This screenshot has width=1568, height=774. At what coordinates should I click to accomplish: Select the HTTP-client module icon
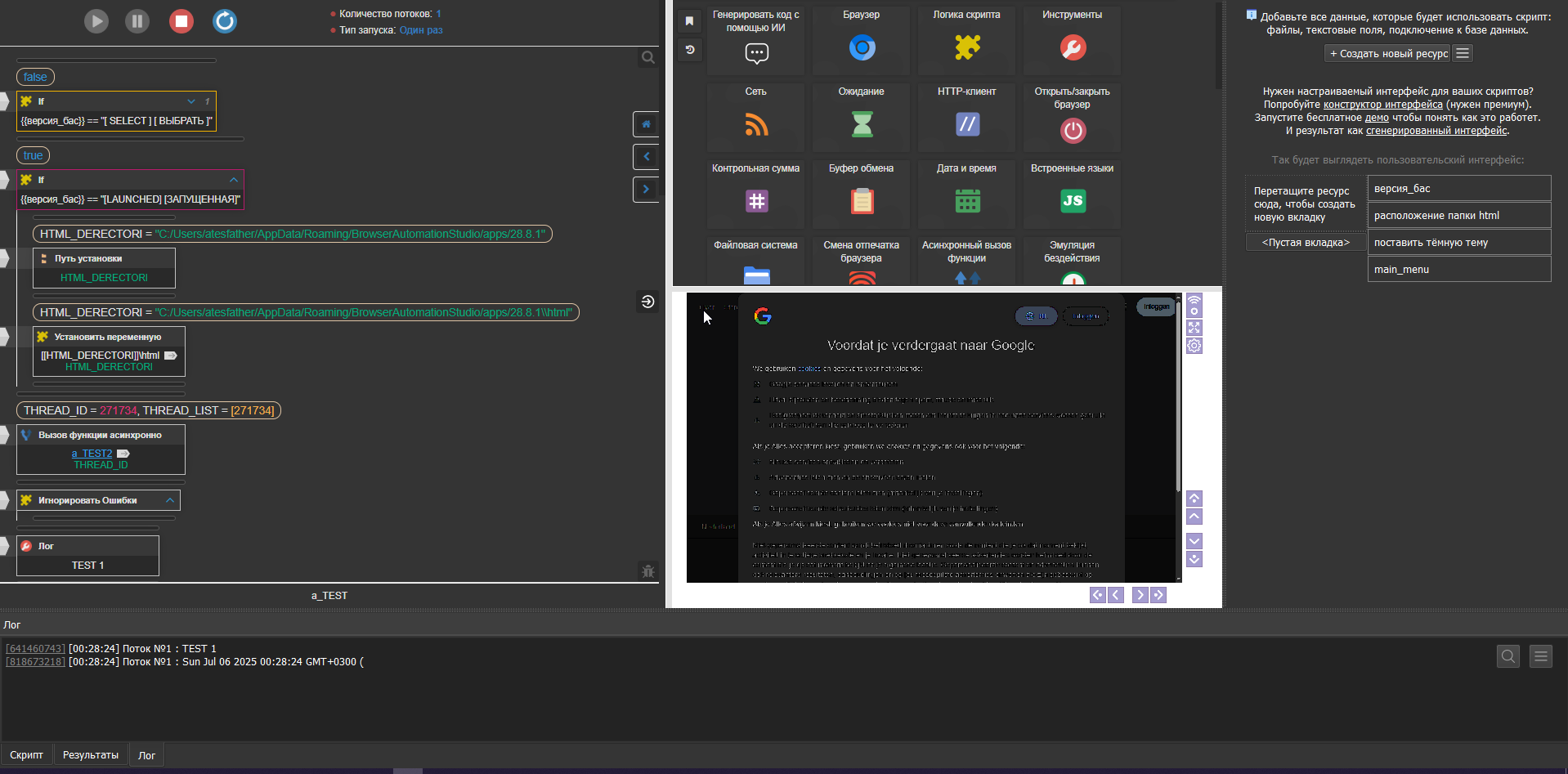tap(967, 124)
